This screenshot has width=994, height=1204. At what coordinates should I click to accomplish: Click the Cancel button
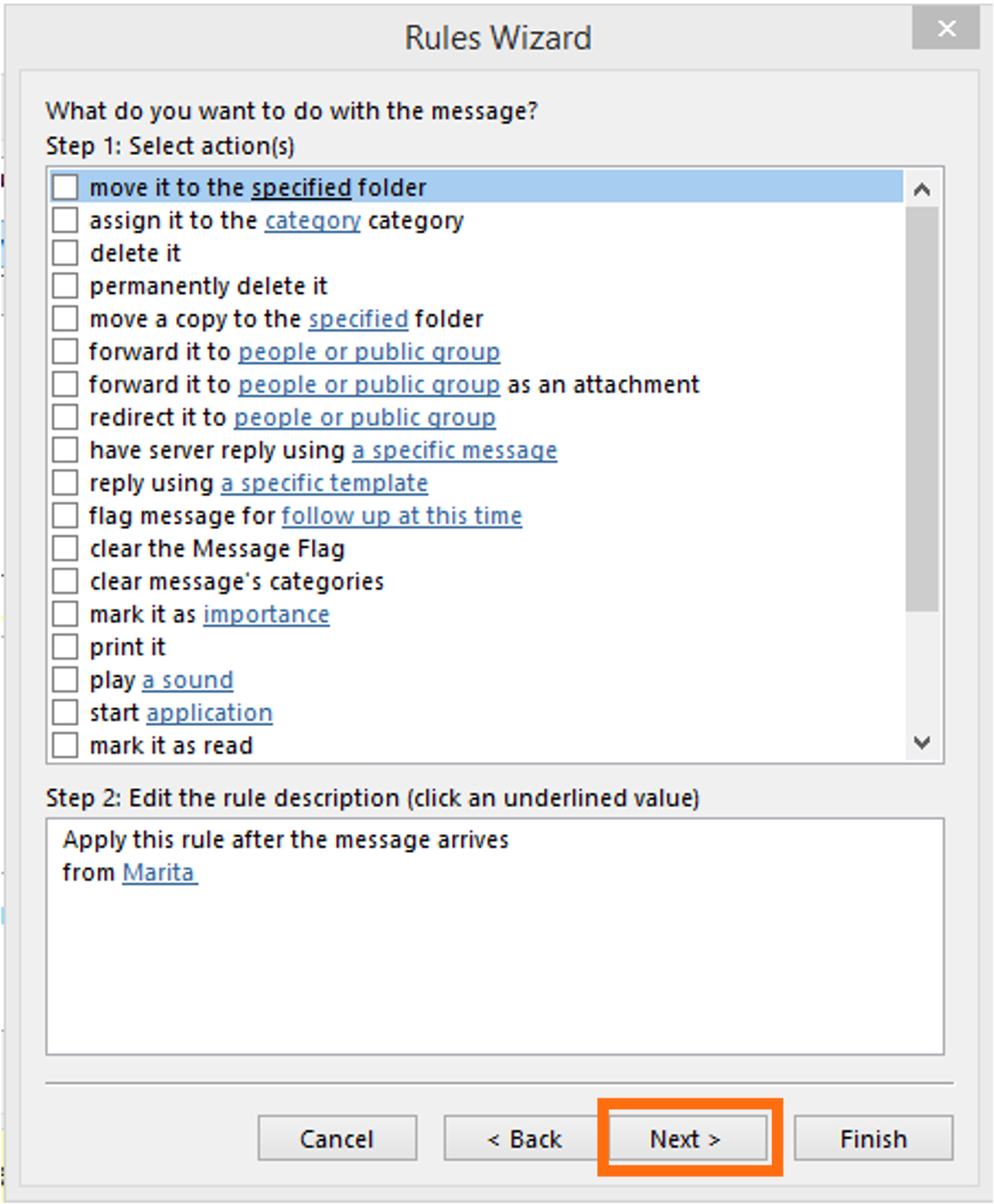[x=337, y=1139]
